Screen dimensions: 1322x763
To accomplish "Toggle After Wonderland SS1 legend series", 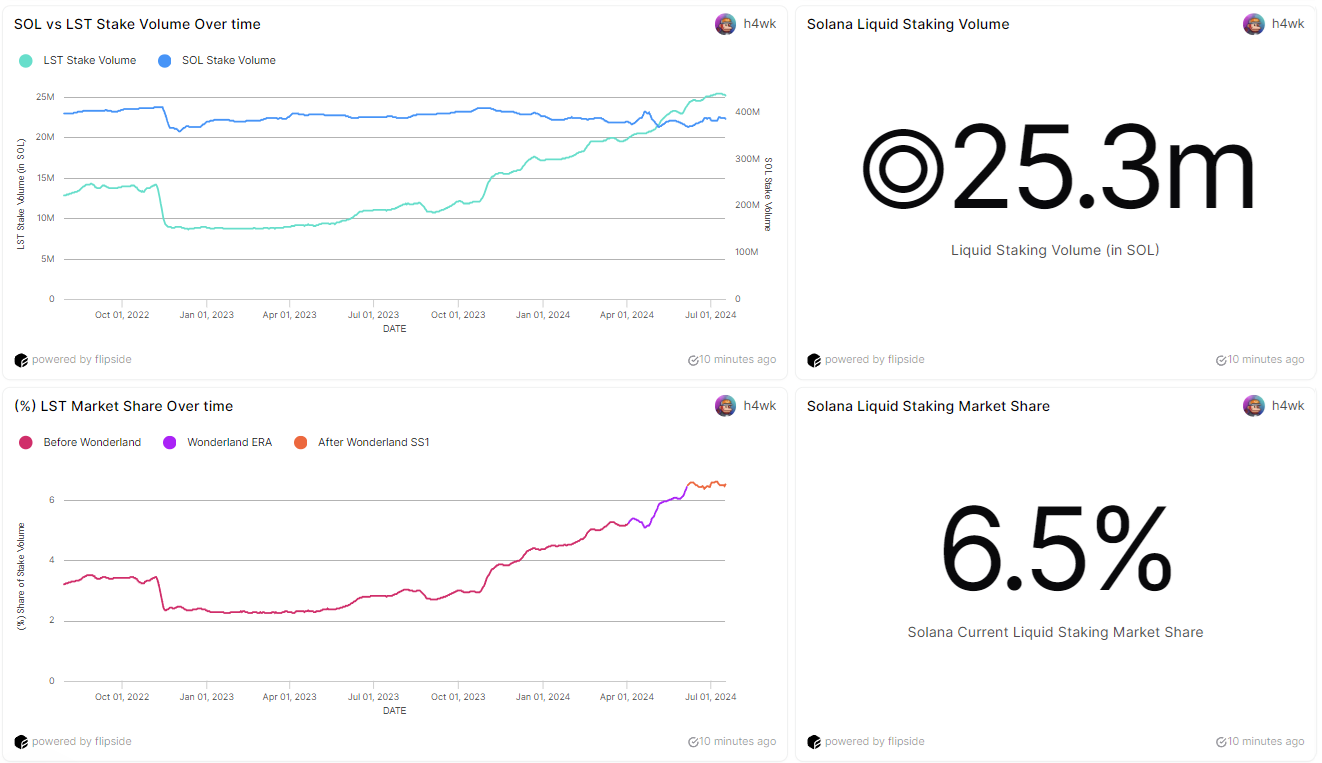I will [x=373, y=442].
